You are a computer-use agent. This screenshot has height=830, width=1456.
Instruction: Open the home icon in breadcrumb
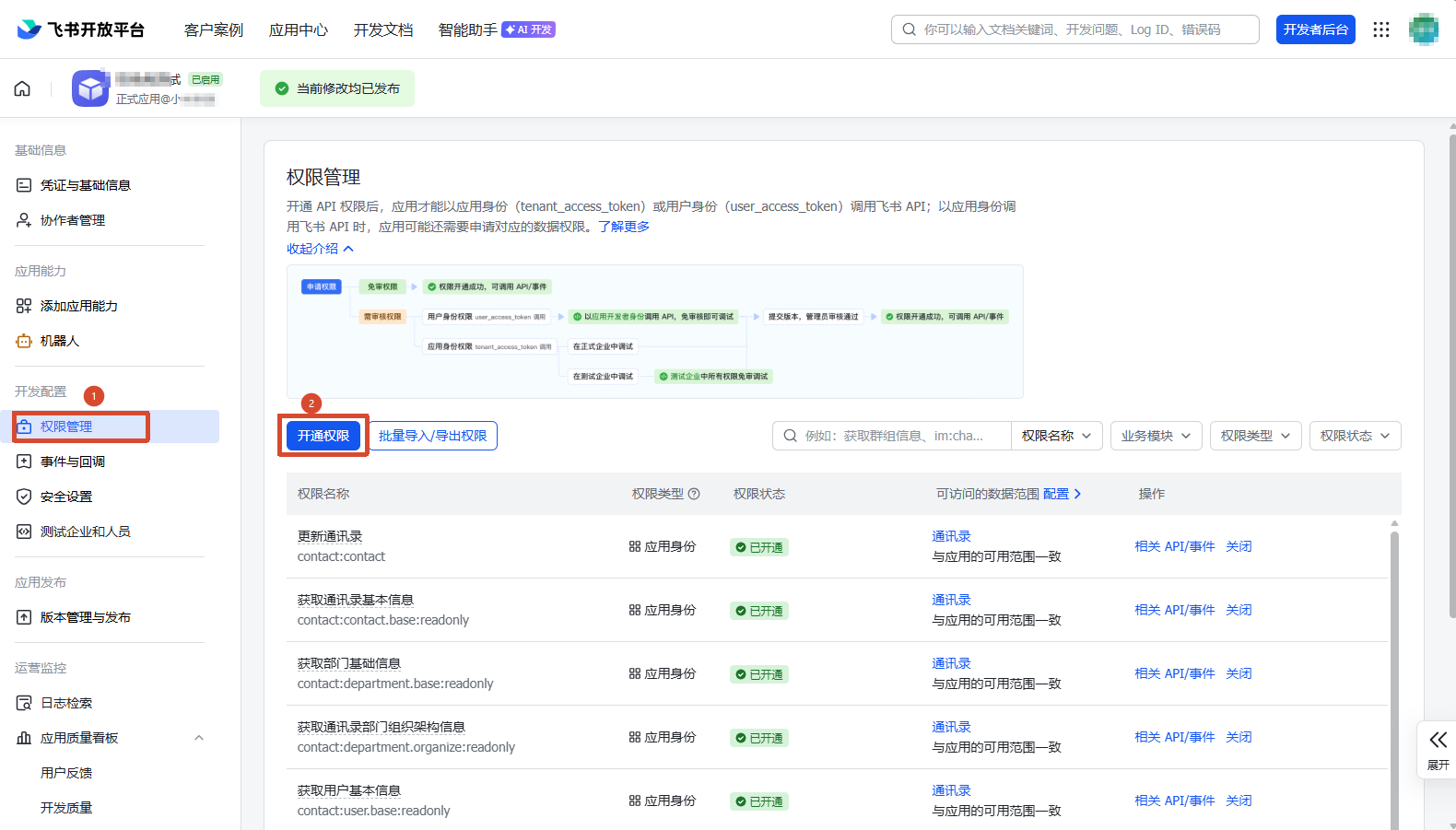(x=22, y=88)
